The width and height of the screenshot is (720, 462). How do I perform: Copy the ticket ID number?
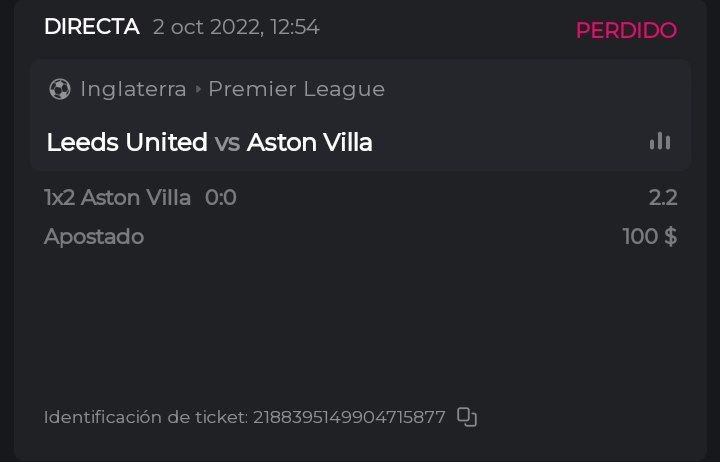point(467,417)
